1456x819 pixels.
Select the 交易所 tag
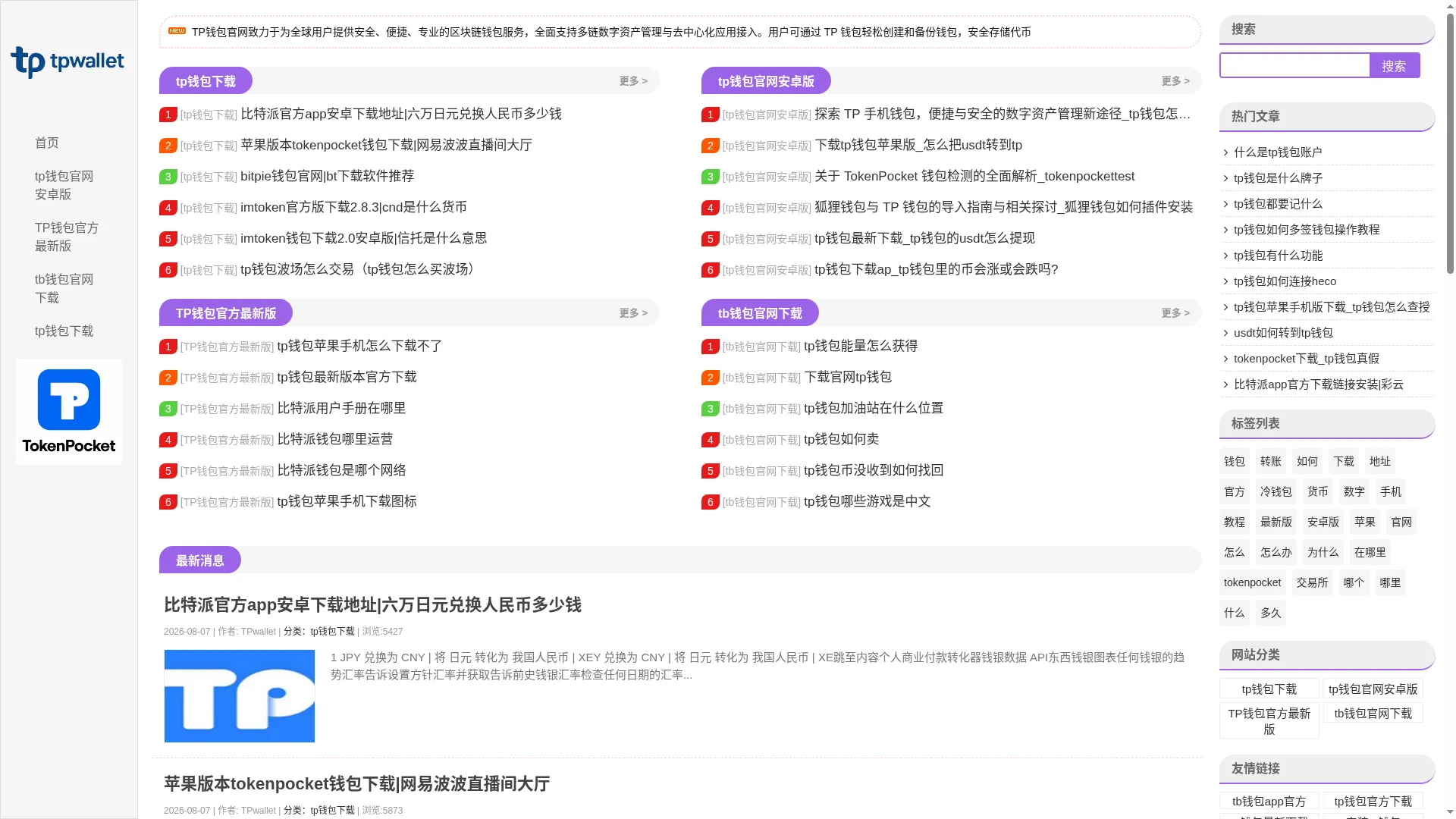[x=1313, y=582]
